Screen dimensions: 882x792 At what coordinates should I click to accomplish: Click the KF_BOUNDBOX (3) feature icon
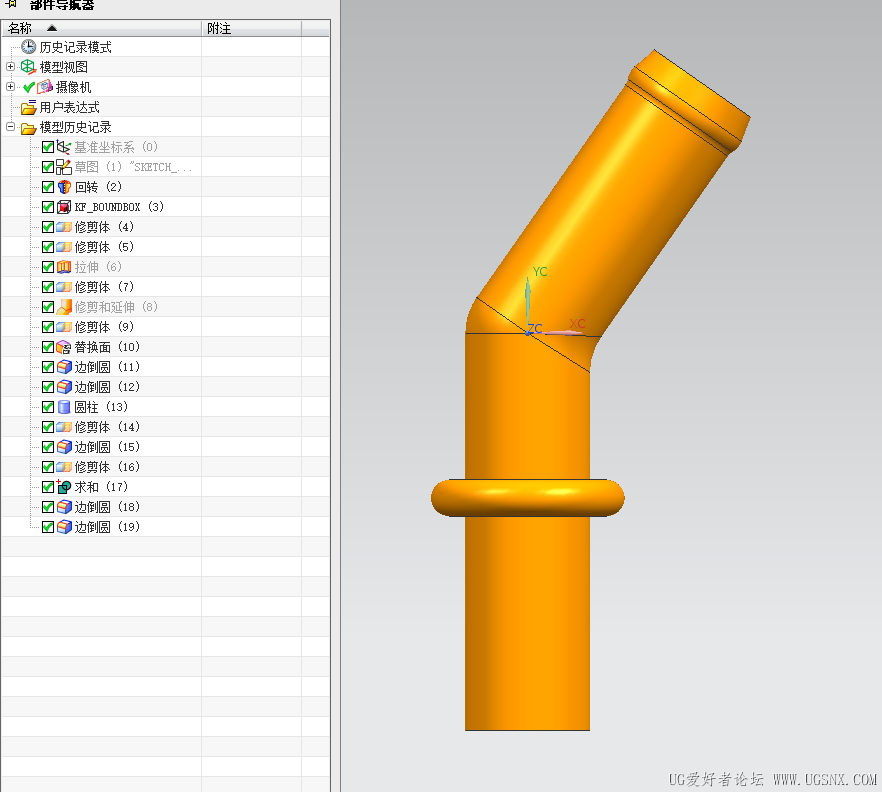click(64, 207)
